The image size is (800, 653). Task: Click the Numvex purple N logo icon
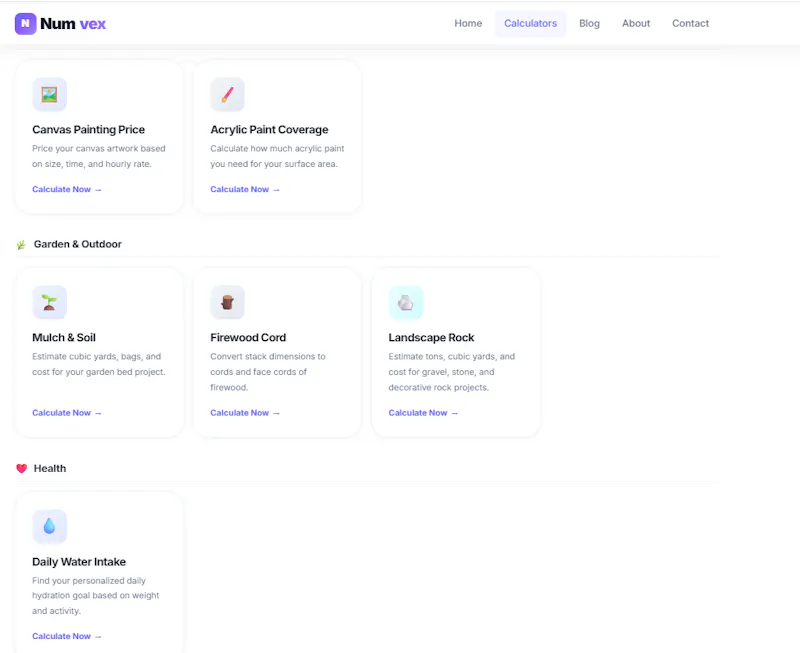click(26, 23)
